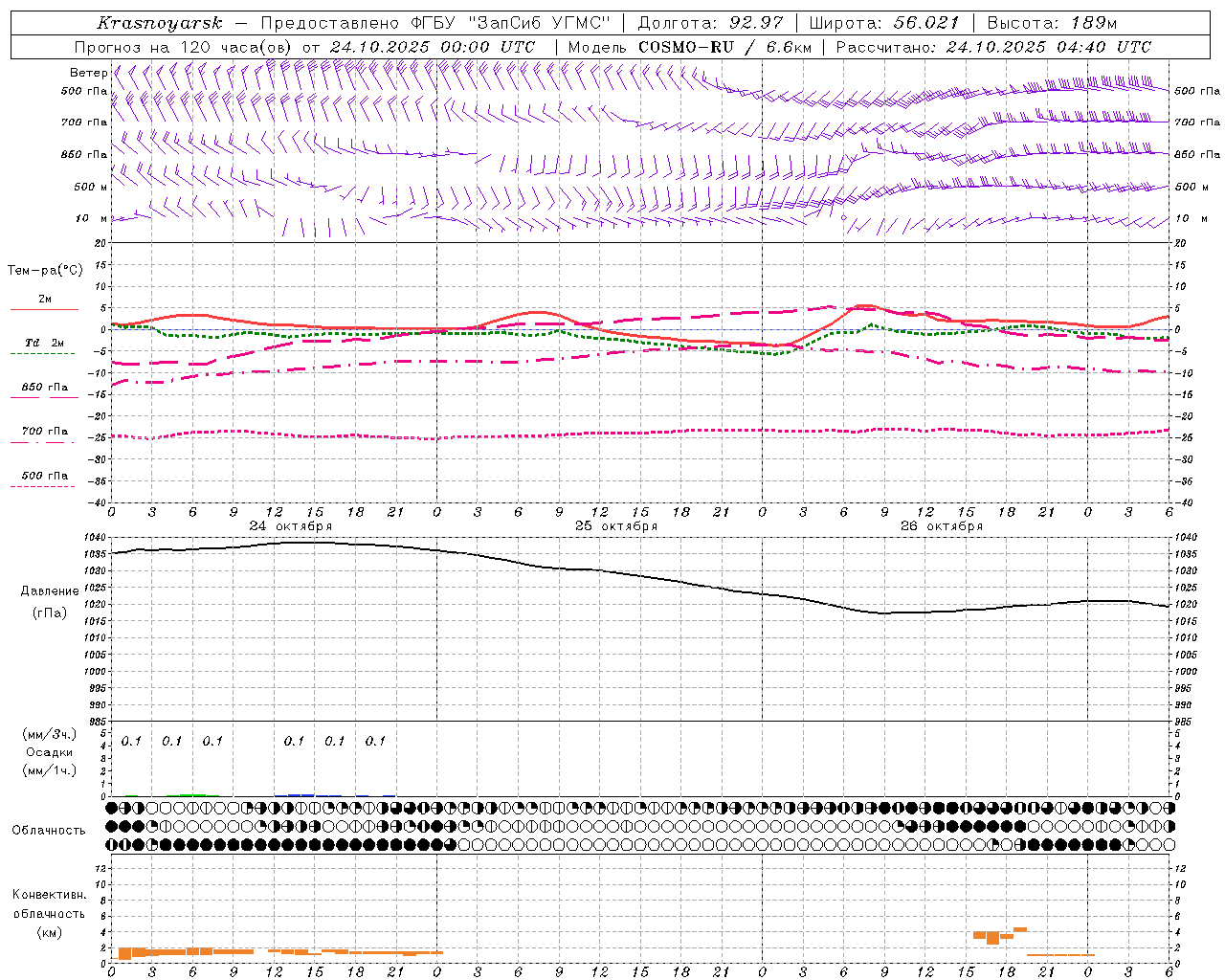Select the 26 октября date label
Viewport: 1225px width, 980px height.
(942, 526)
